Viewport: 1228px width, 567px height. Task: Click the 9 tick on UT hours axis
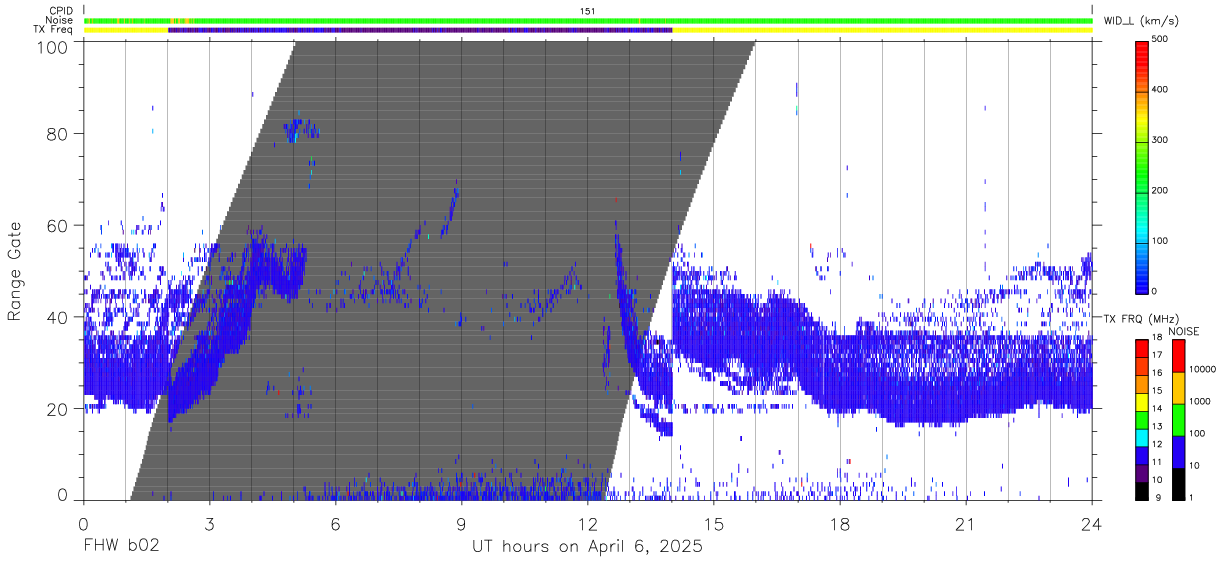click(x=461, y=524)
